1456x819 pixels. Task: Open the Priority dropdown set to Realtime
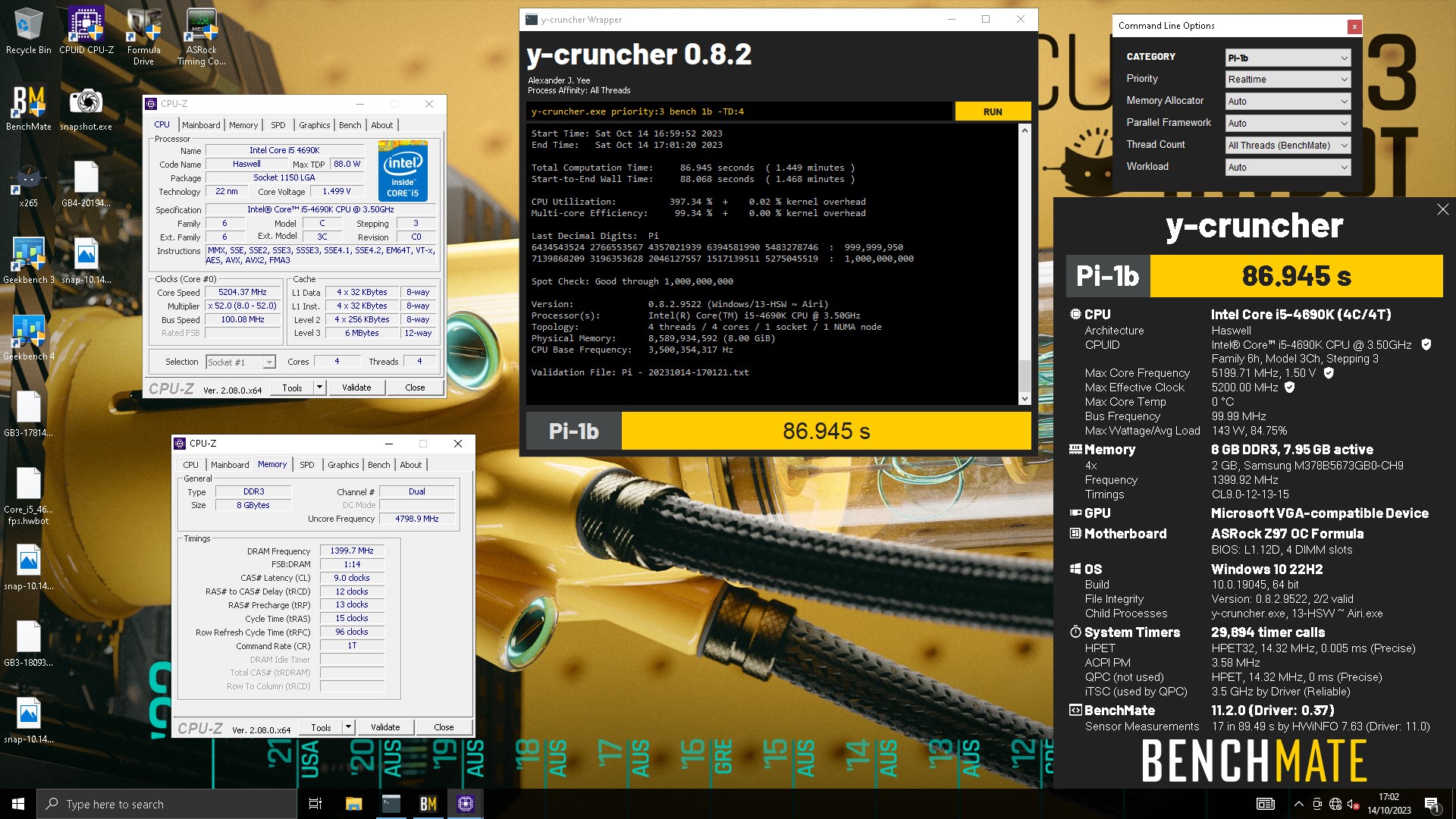1288,80
